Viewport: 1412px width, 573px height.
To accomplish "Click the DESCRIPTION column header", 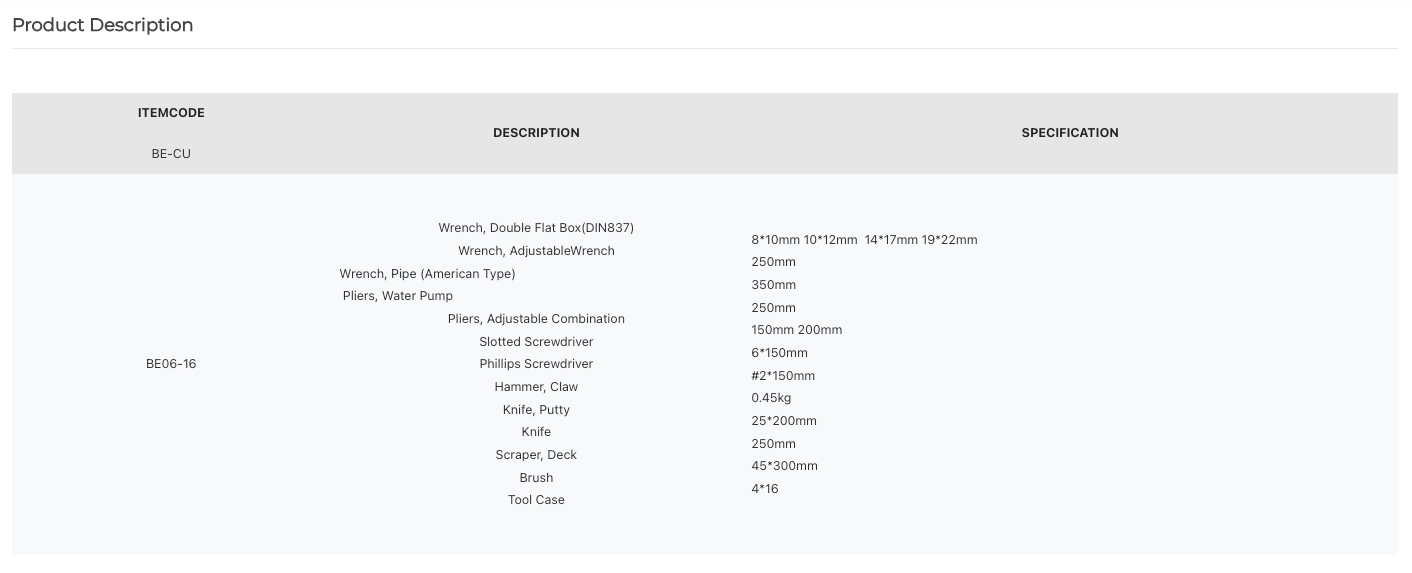I will click(x=536, y=133).
